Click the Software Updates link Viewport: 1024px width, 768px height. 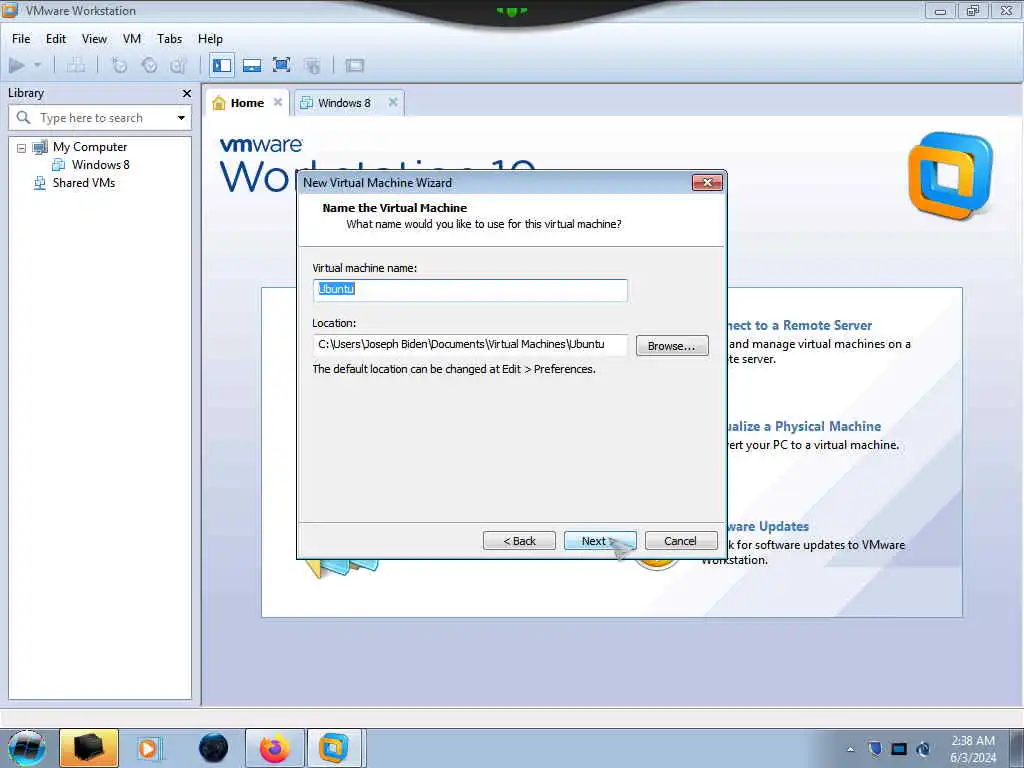pyautogui.click(x=768, y=526)
